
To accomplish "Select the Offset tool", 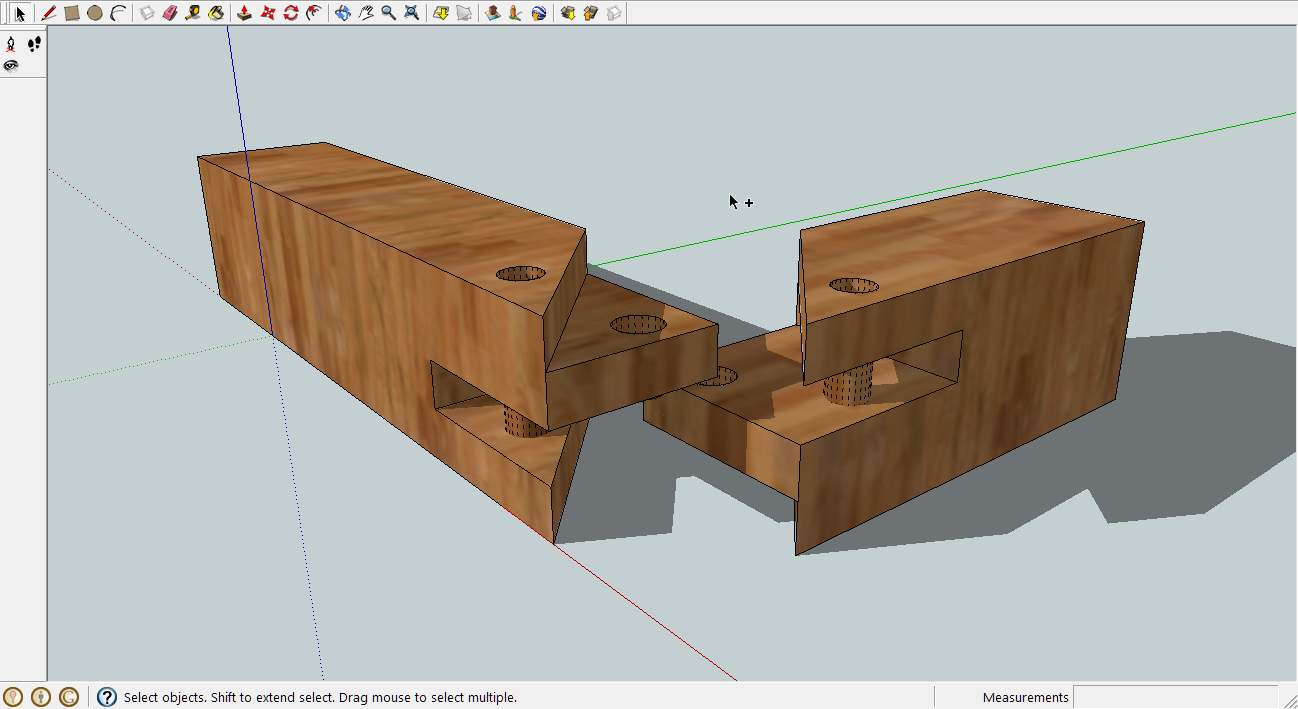I will point(313,13).
